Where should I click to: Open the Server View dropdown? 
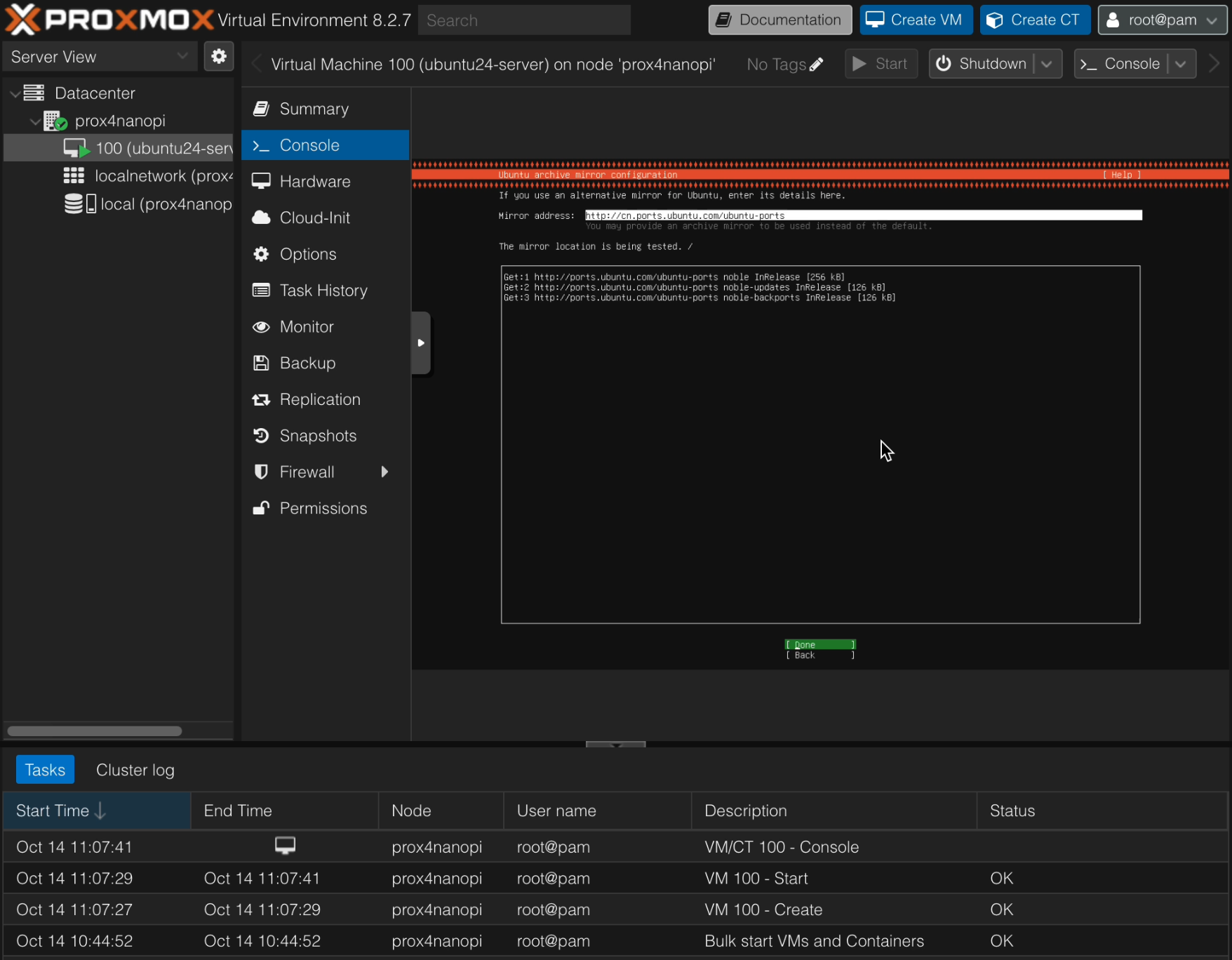100,57
